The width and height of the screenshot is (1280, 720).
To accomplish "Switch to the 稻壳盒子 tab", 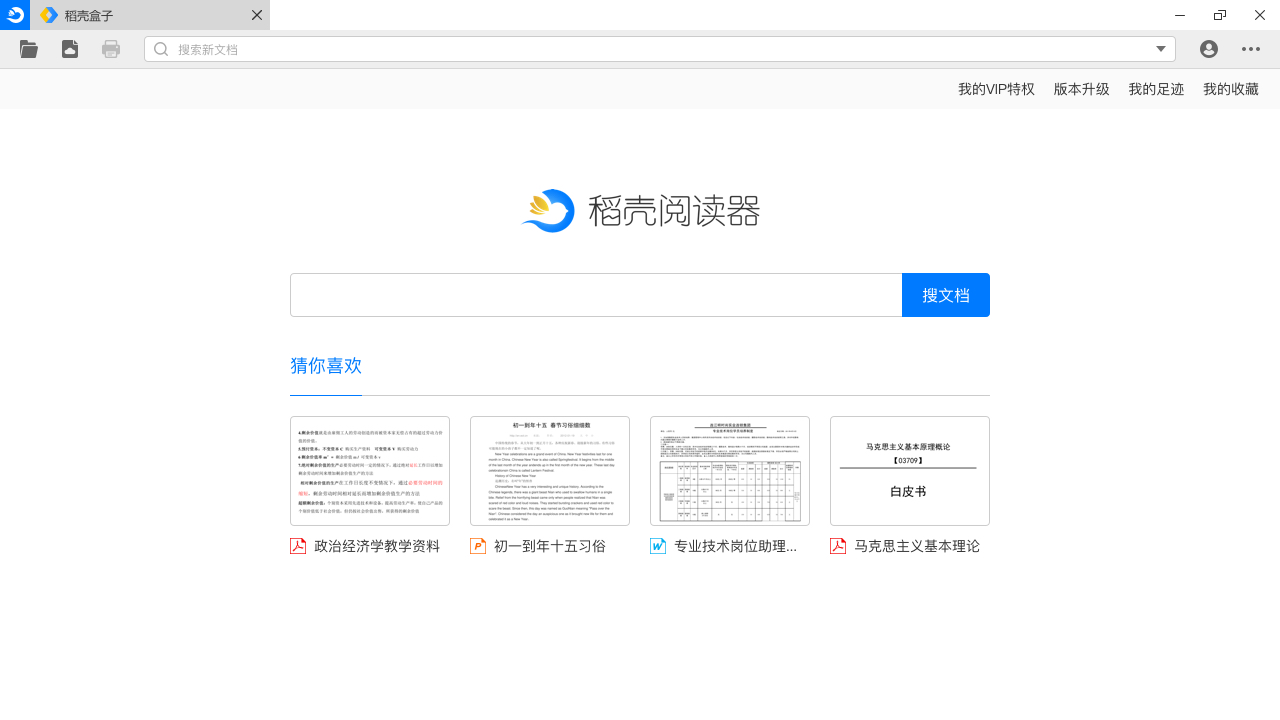I will 150,15.
